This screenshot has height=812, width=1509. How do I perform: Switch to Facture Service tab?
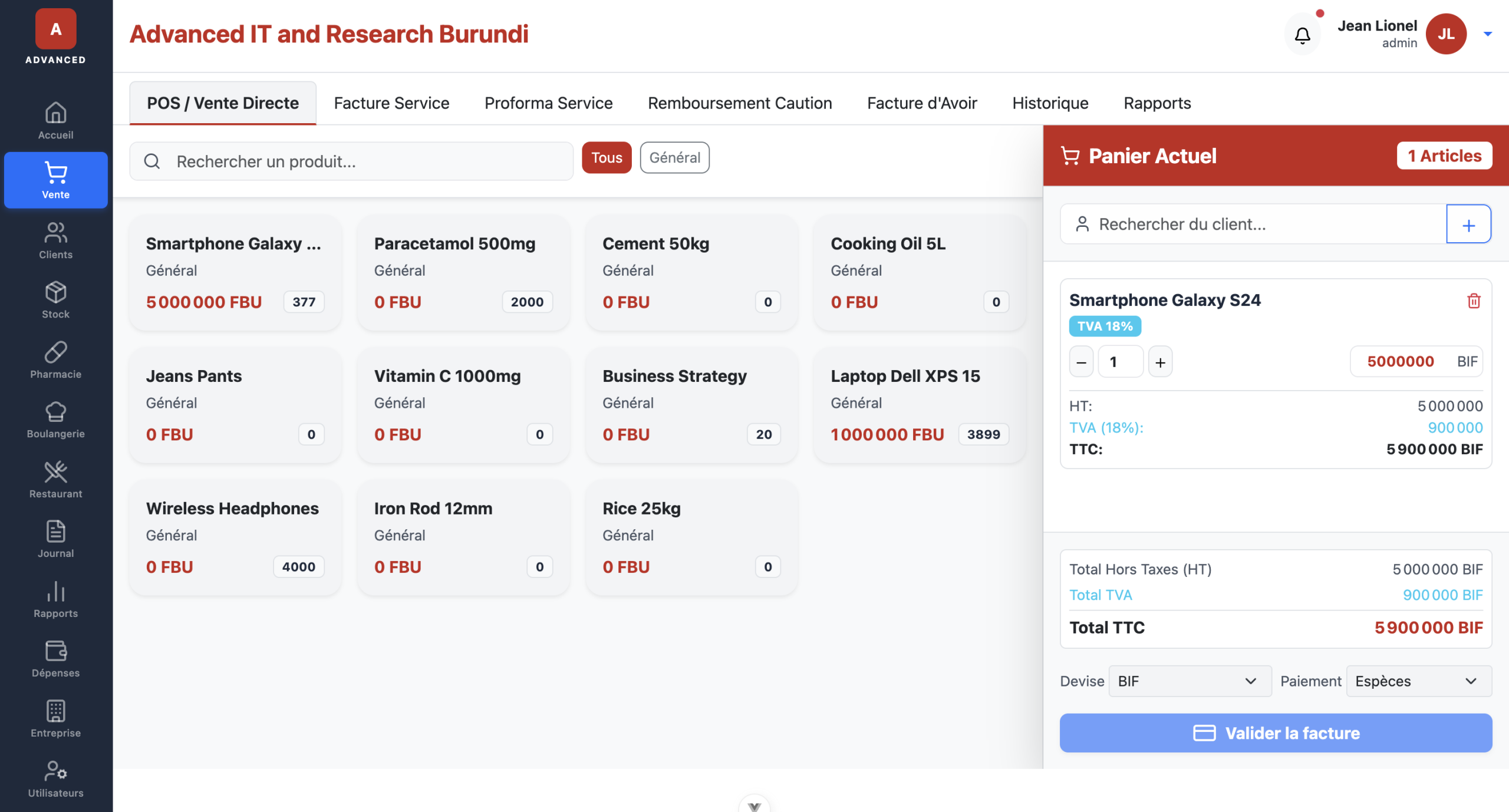coord(391,103)
